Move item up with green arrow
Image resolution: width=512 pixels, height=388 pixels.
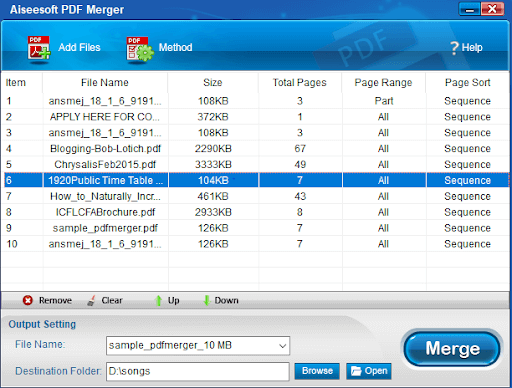click(158, 300)
